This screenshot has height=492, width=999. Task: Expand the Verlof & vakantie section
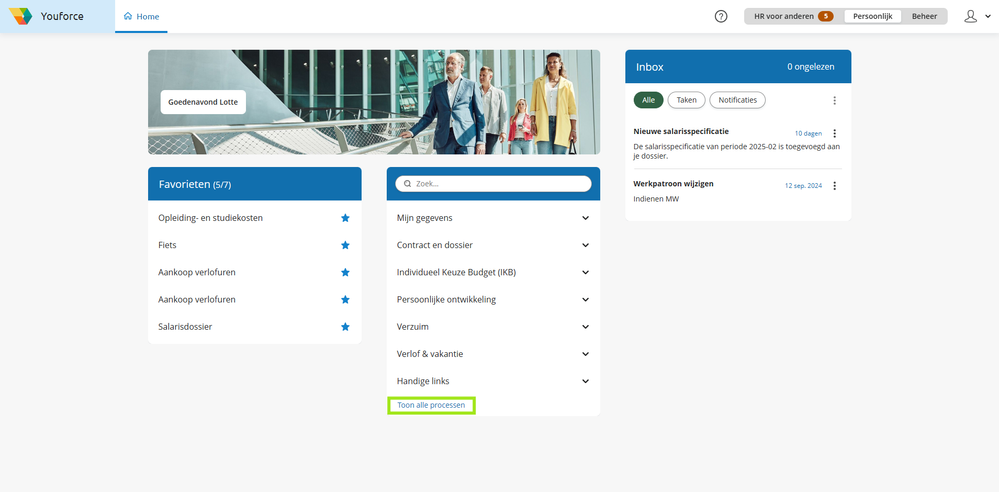coord(493,354)
